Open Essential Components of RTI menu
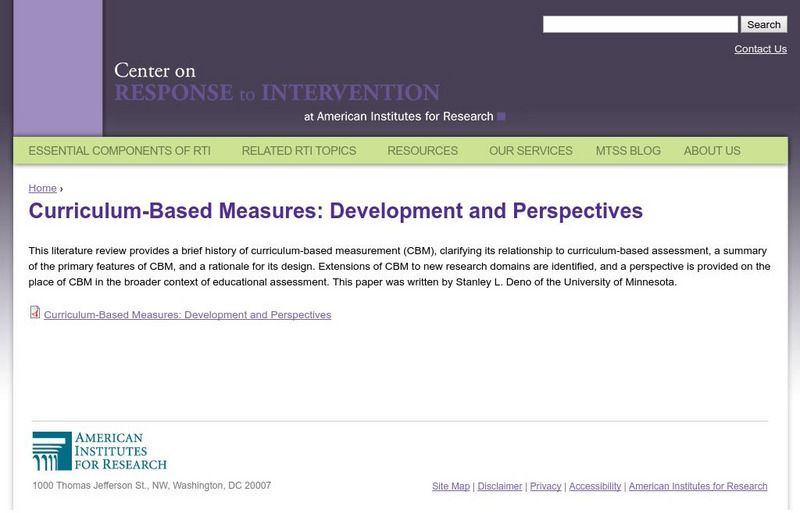The width and height of the screenshot is (800, 513). pyautogui.click(x=119, y=151)
